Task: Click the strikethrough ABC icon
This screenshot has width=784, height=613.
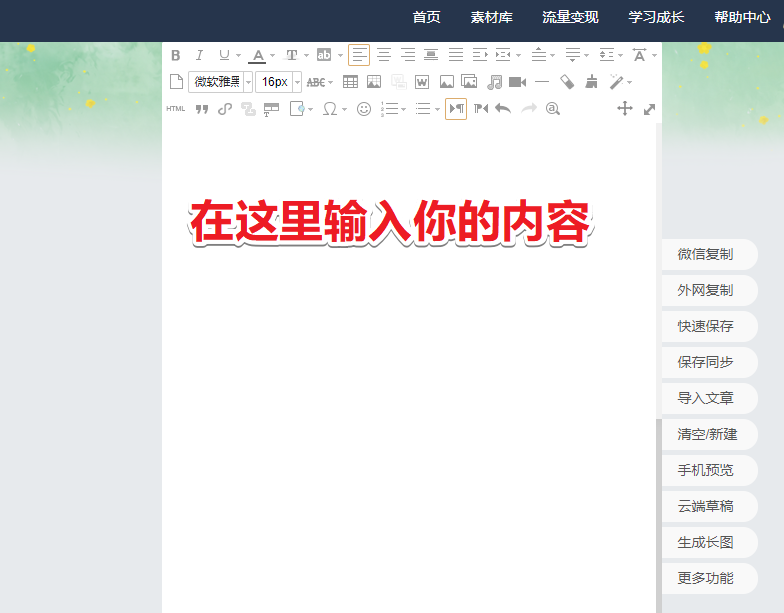Action: coord(316,82)
